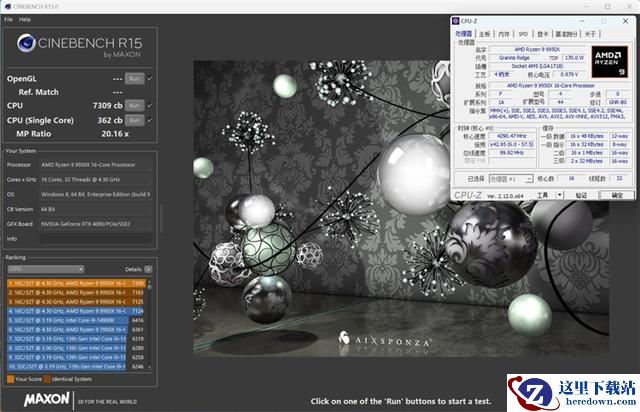The width and height of the screenshot is (640, 412).
Task: Click the core voltage value 0.979 V
Action: click(569, 75)
